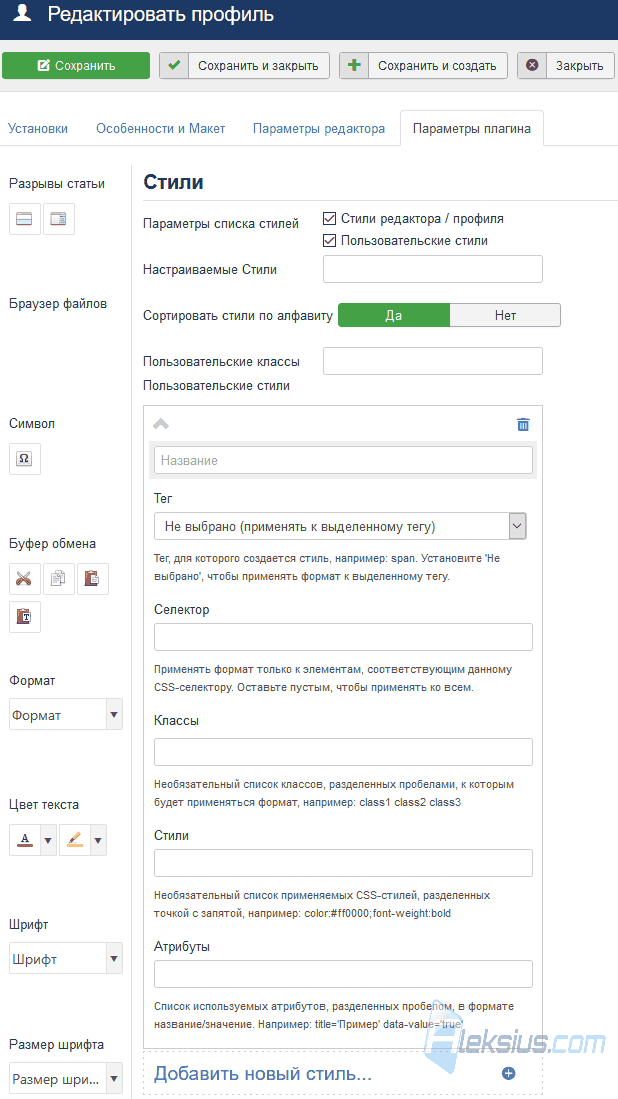Open the Параметры редактора tab
Screen dimensions: 618x1099
click(319, 128)
